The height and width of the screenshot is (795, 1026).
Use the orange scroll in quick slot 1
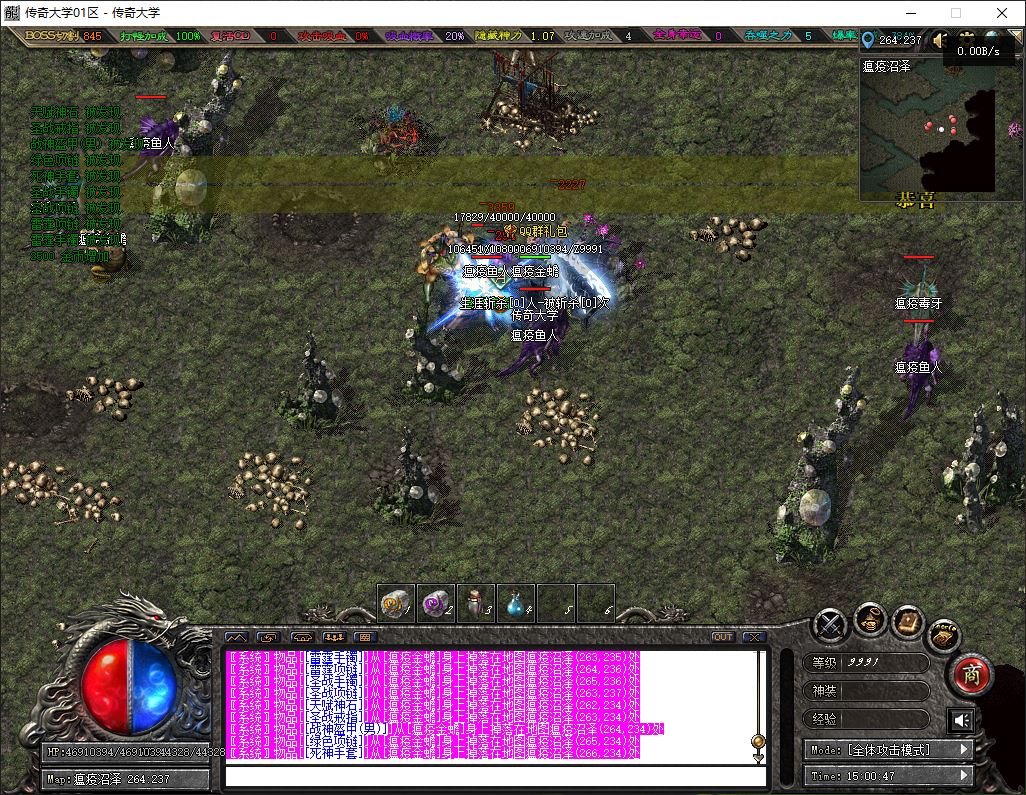397,603
